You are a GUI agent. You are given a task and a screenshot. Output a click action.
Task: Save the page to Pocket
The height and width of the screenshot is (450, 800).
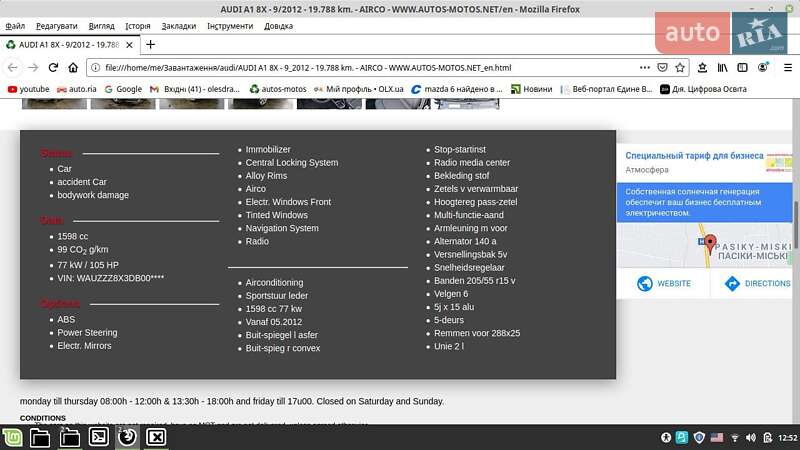coord(662,67)
